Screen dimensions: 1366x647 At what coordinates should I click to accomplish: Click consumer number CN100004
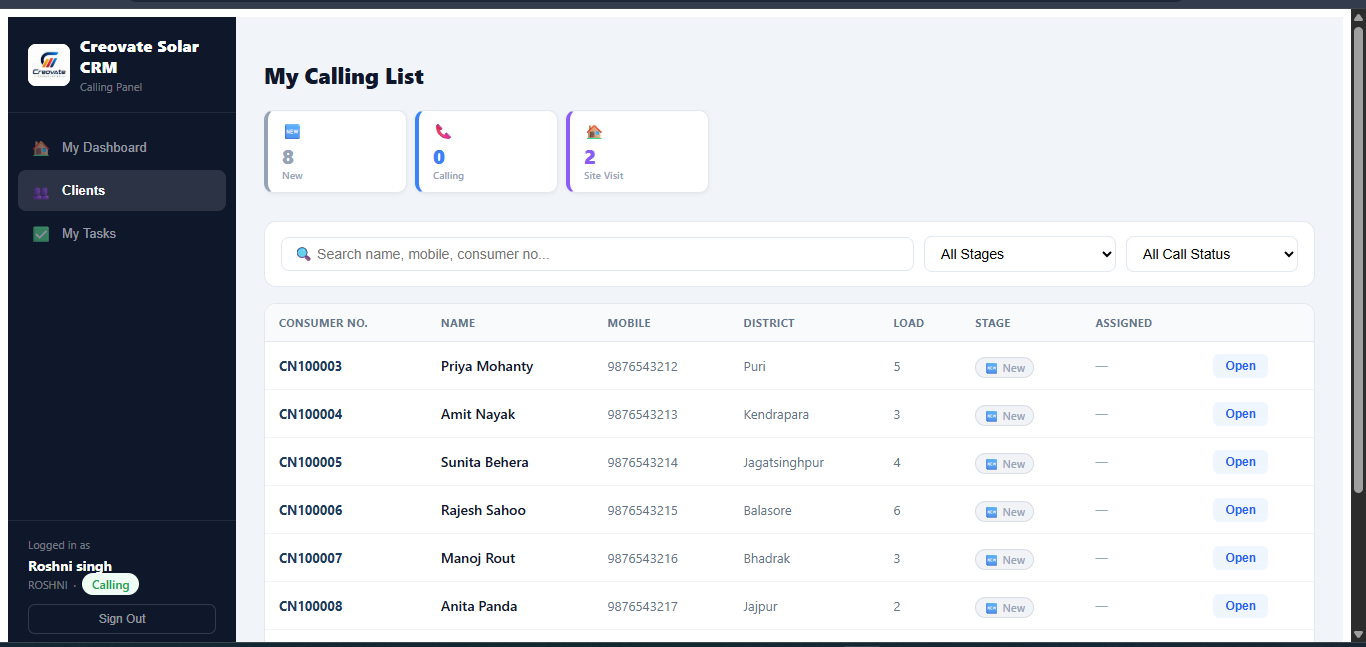coord(310,414)
